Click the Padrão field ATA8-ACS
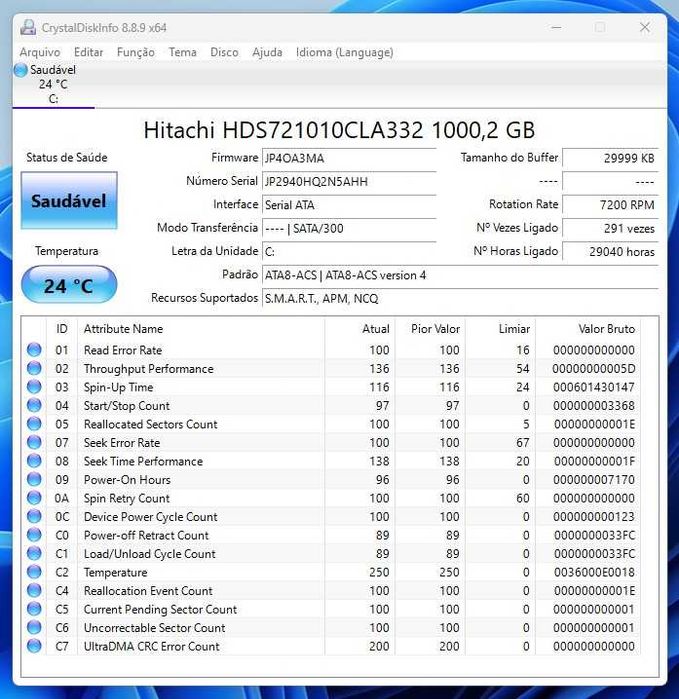 pos(460,275)
